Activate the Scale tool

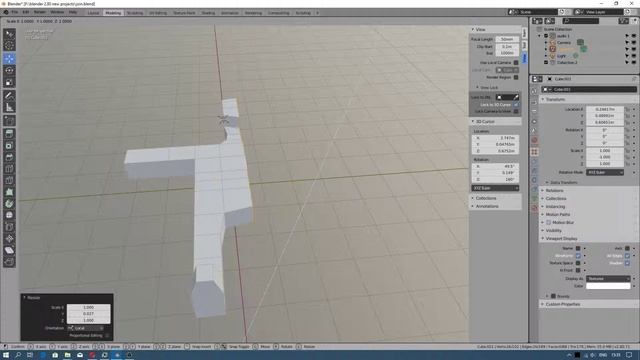point(9,82)
